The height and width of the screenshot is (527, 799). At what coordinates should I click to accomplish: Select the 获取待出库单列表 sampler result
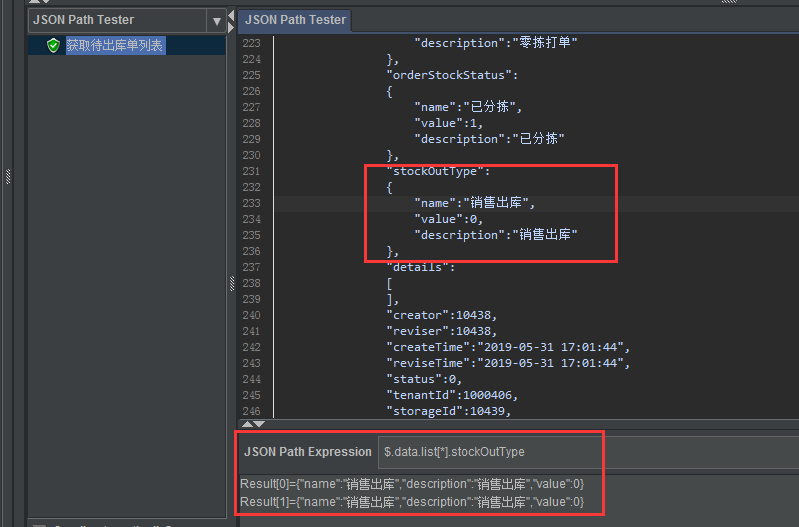point(115,45)
